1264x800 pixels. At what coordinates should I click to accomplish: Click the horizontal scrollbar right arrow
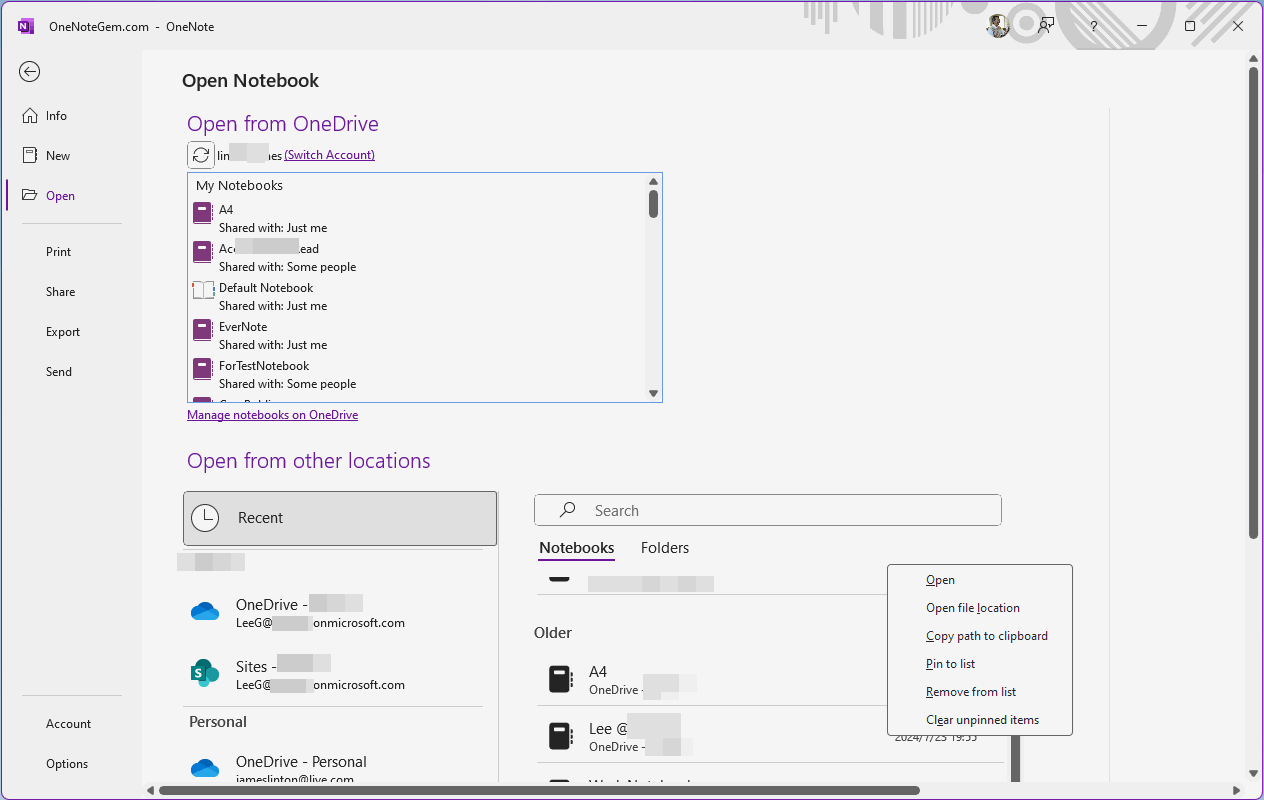pyautogui.click(x=1234, y=791)
